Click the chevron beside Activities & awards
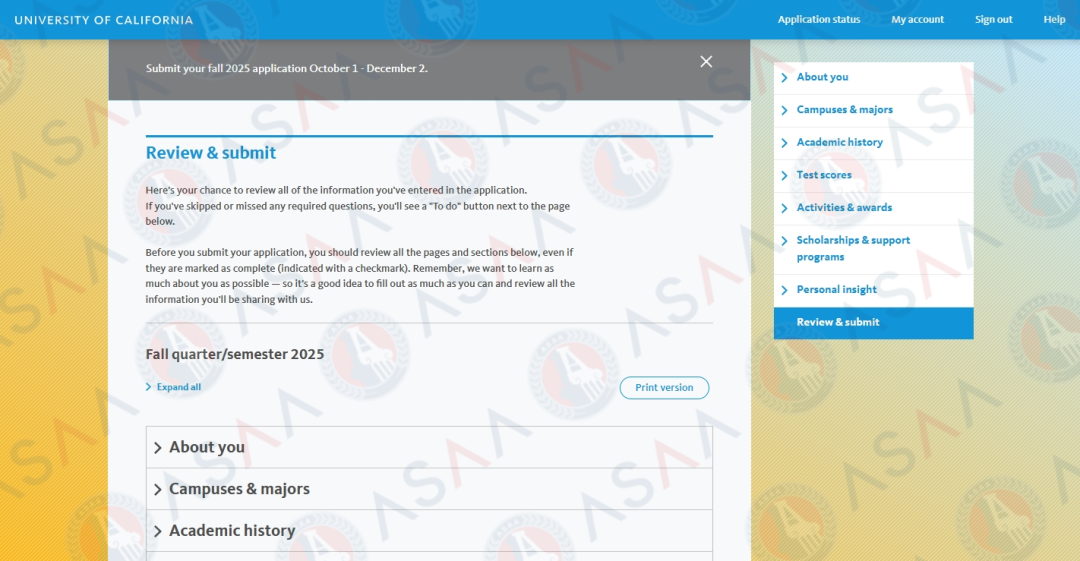 [x=785, y=208]
